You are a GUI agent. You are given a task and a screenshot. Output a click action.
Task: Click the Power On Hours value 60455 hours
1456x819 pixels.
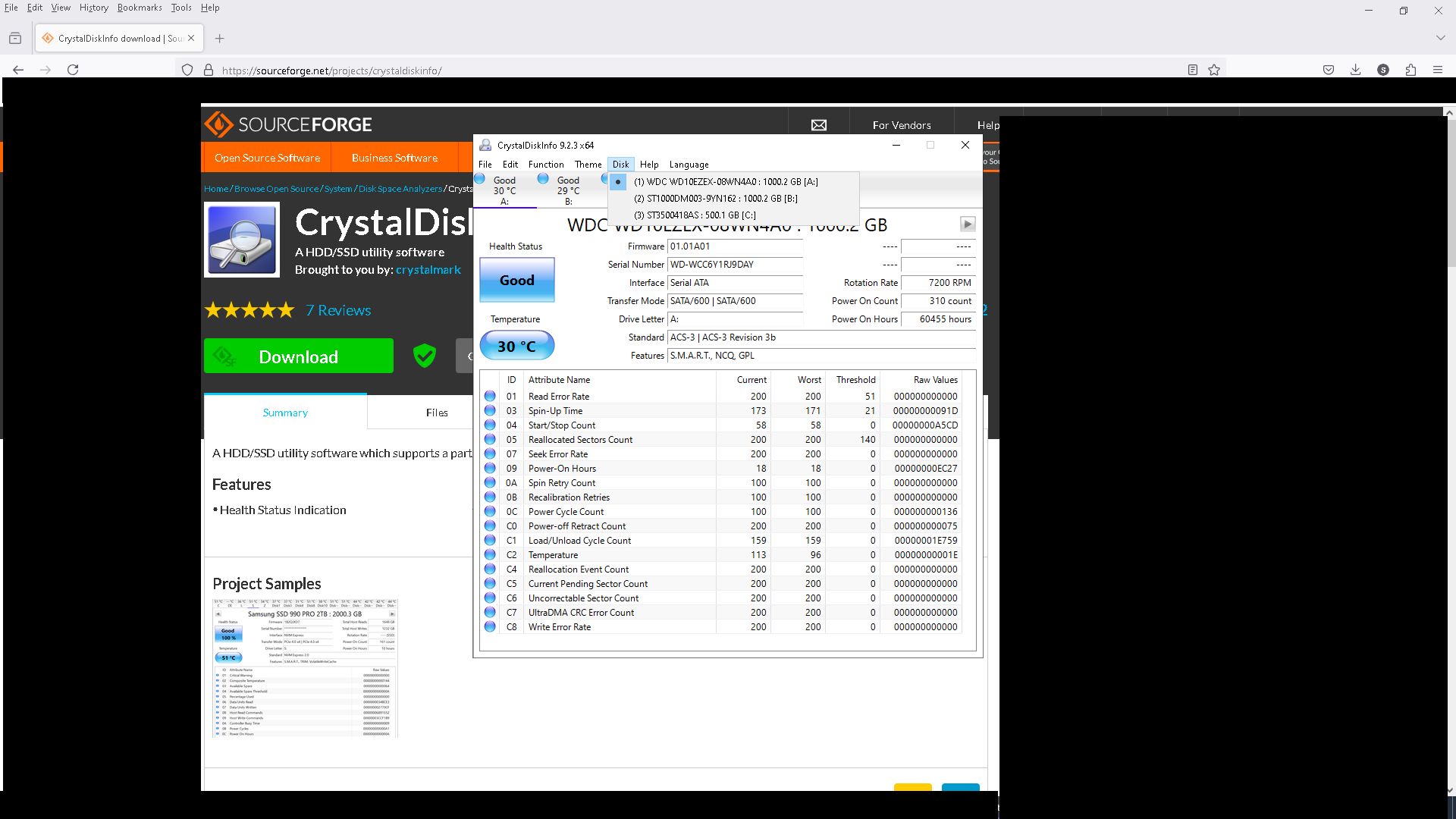tap(938, 319)
